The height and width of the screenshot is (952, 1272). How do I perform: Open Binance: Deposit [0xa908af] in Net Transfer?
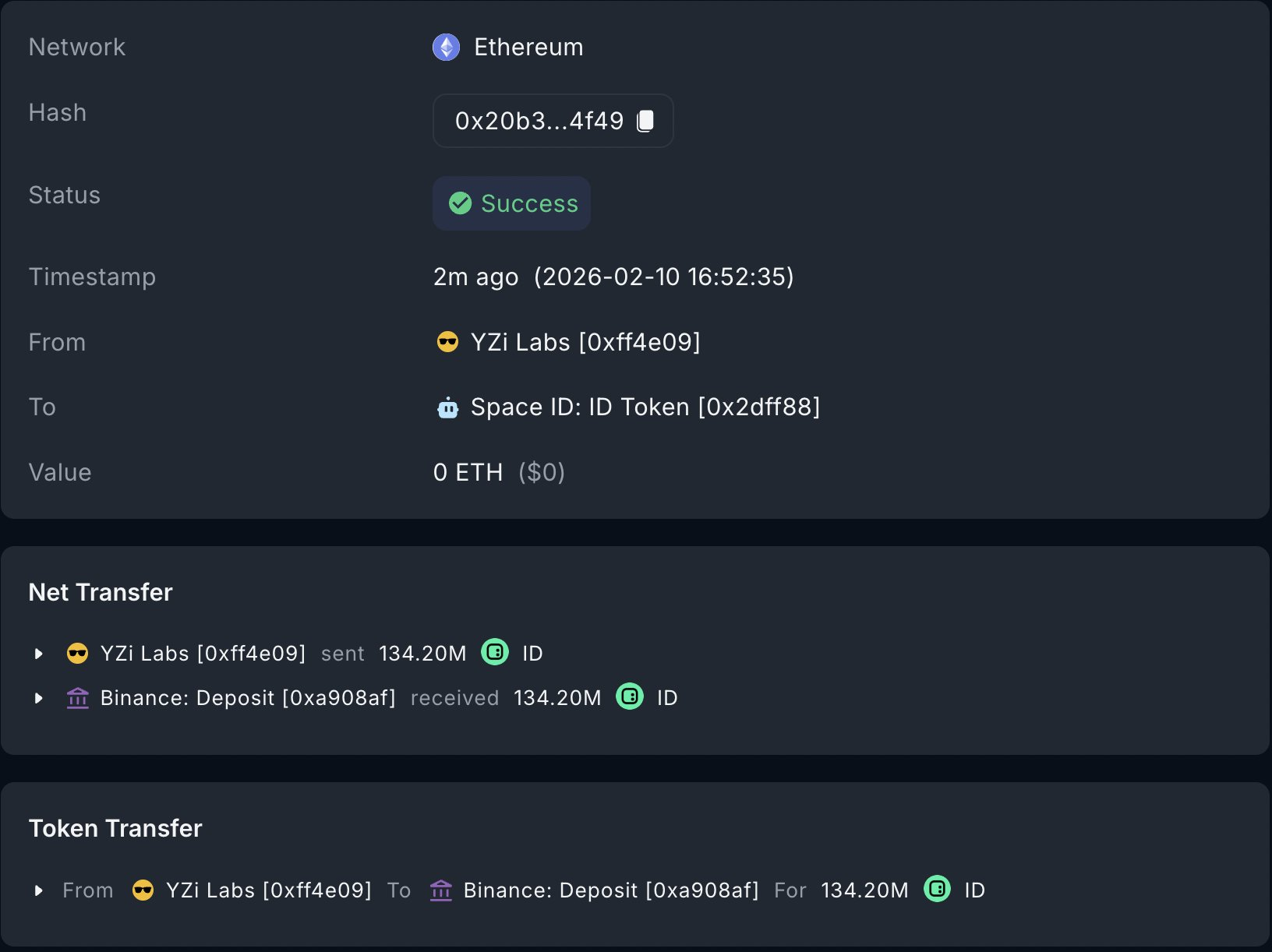tap(248, 698)
